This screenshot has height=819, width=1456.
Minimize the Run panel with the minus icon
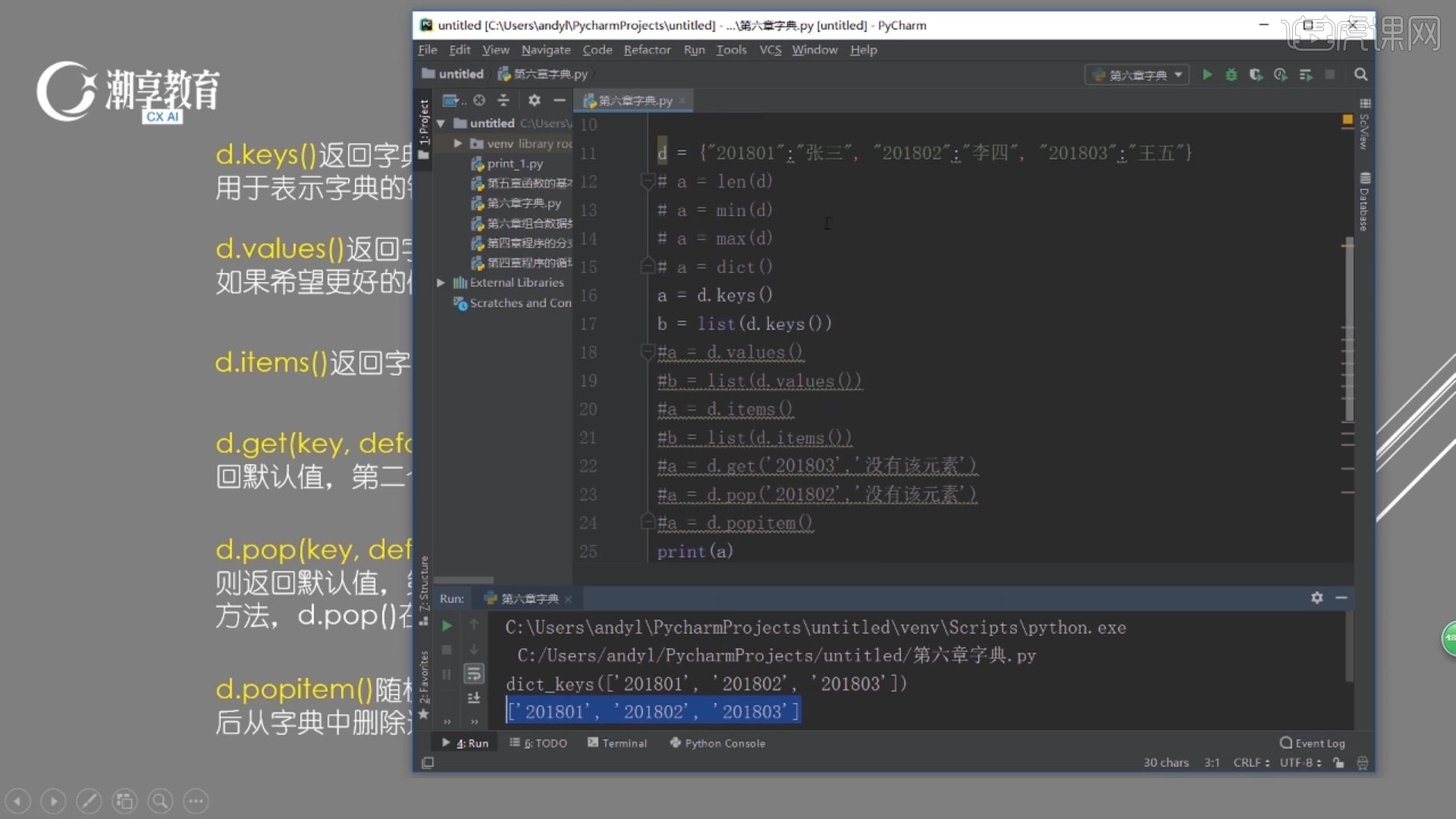click(1341, 598)
